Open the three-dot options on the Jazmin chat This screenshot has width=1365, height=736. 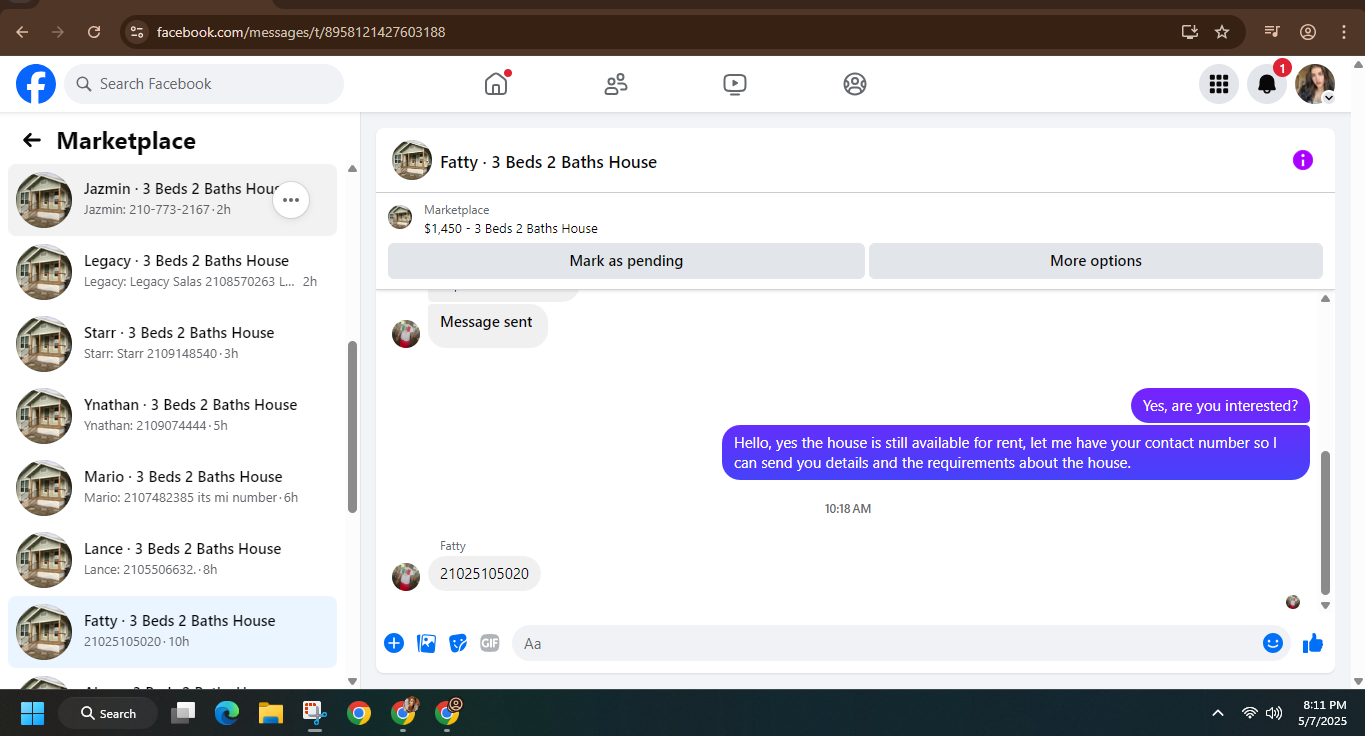coord(291,200)
